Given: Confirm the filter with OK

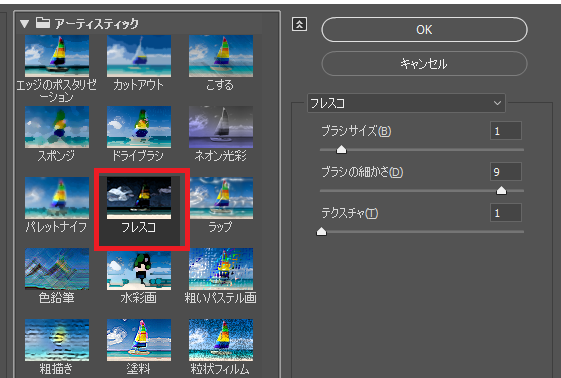Looking at the screenshot, I should pos(424,30).
